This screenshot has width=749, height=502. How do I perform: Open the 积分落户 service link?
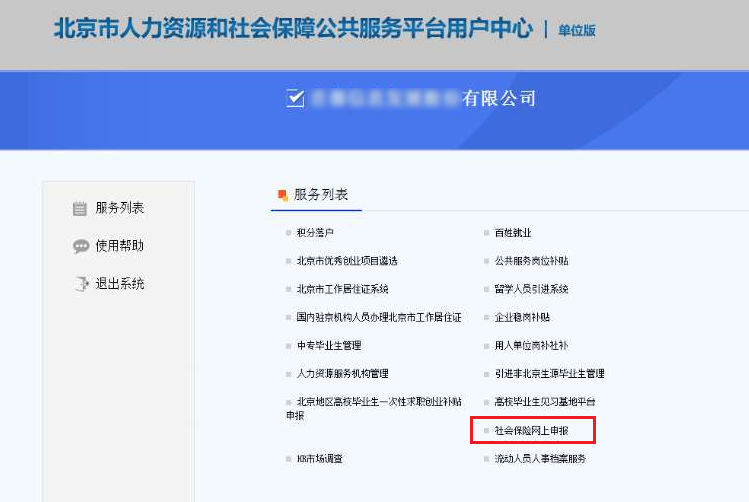point(315,233)
